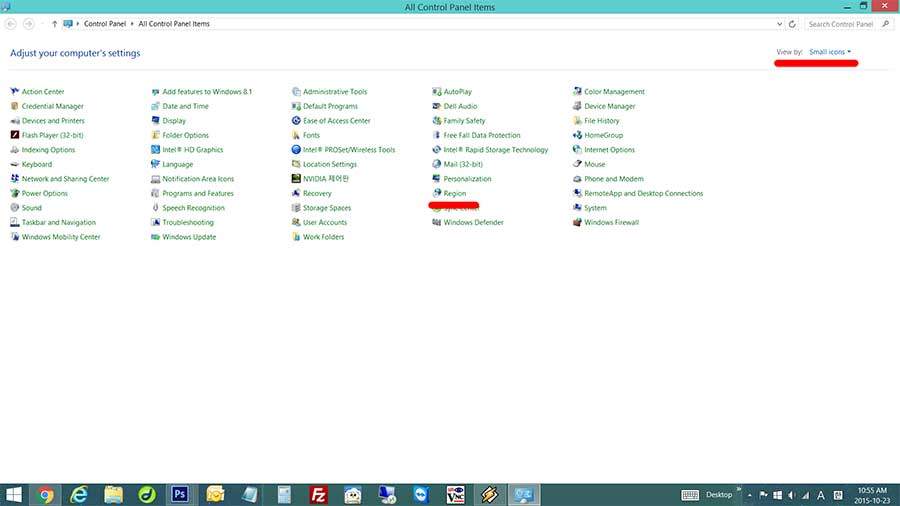The height and width of the screenshot is (506, 900).
Task: Open the Intel HD Graphics icon
Action: coord(155,149)
